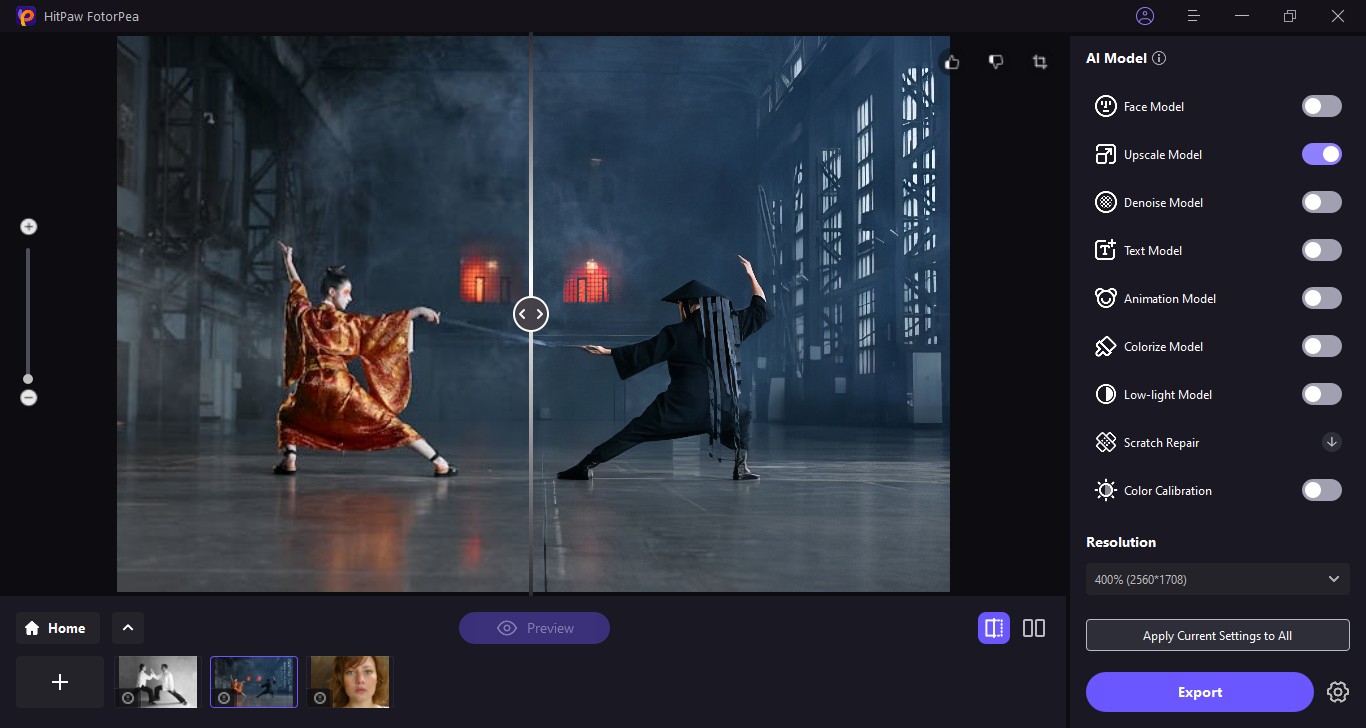Image resolution: width=1366 pixels, height=728 pixels.
Task: Remove the woman portrait thumbnail image
Action: 321,698
